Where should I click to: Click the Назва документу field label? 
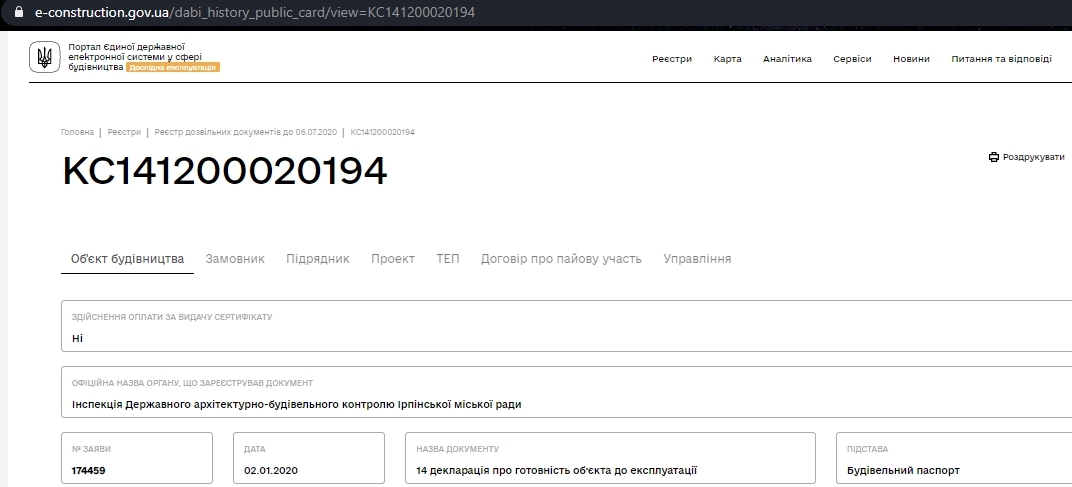pos(457,449)
